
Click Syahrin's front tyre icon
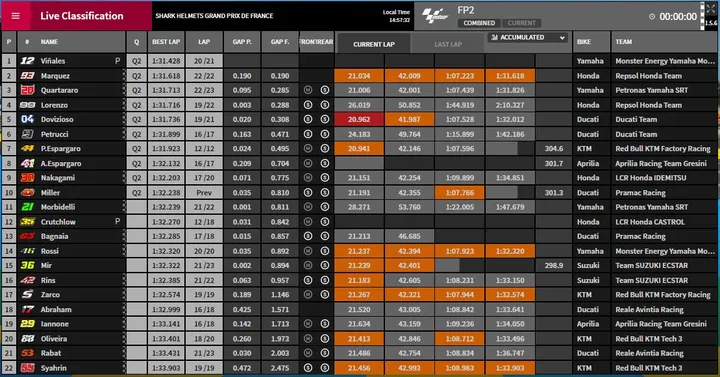click(308, 368)
